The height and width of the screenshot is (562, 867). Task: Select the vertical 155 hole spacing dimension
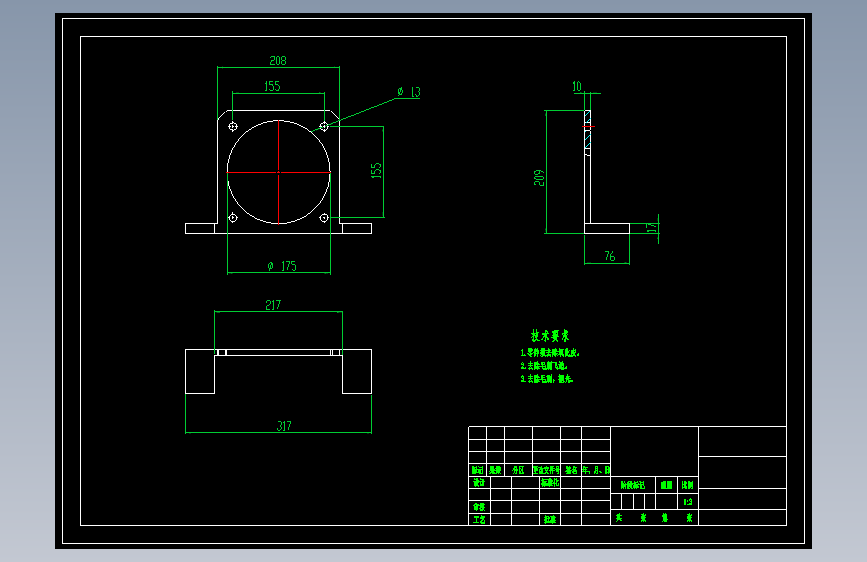pyautogui.click(x=376, y=170)
